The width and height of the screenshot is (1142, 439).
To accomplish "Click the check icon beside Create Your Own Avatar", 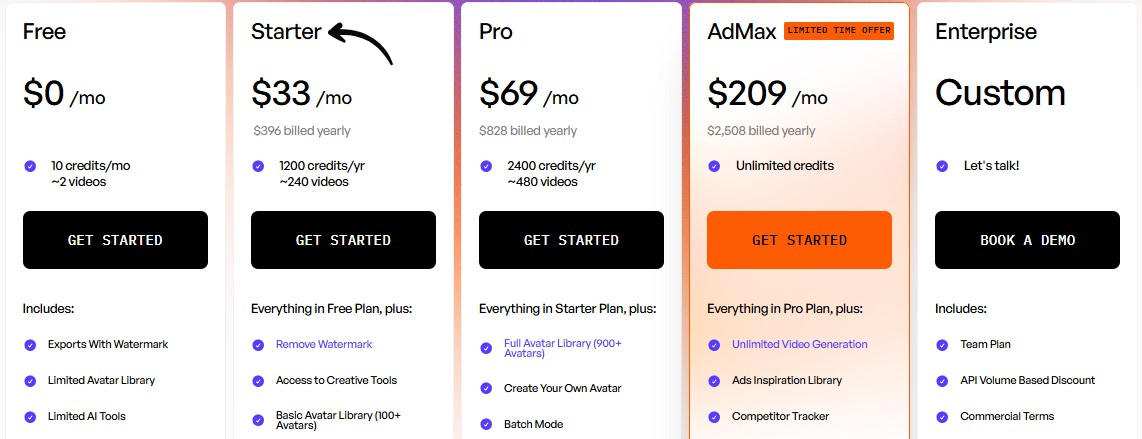I will (486, 388).
